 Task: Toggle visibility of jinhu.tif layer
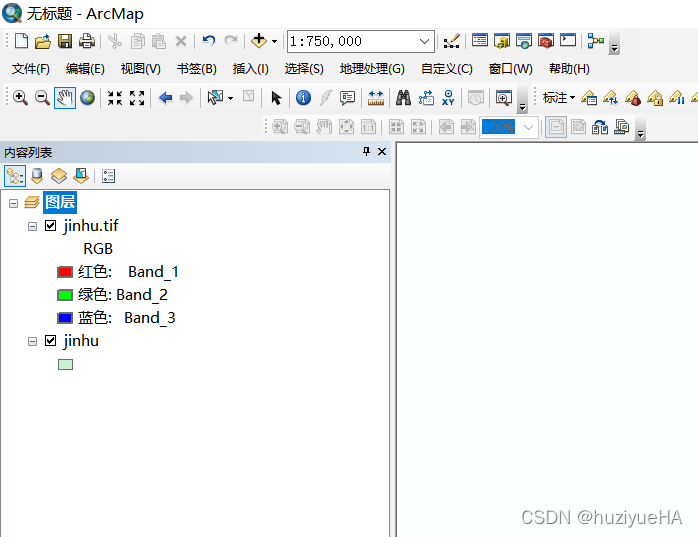pos(51,226)
